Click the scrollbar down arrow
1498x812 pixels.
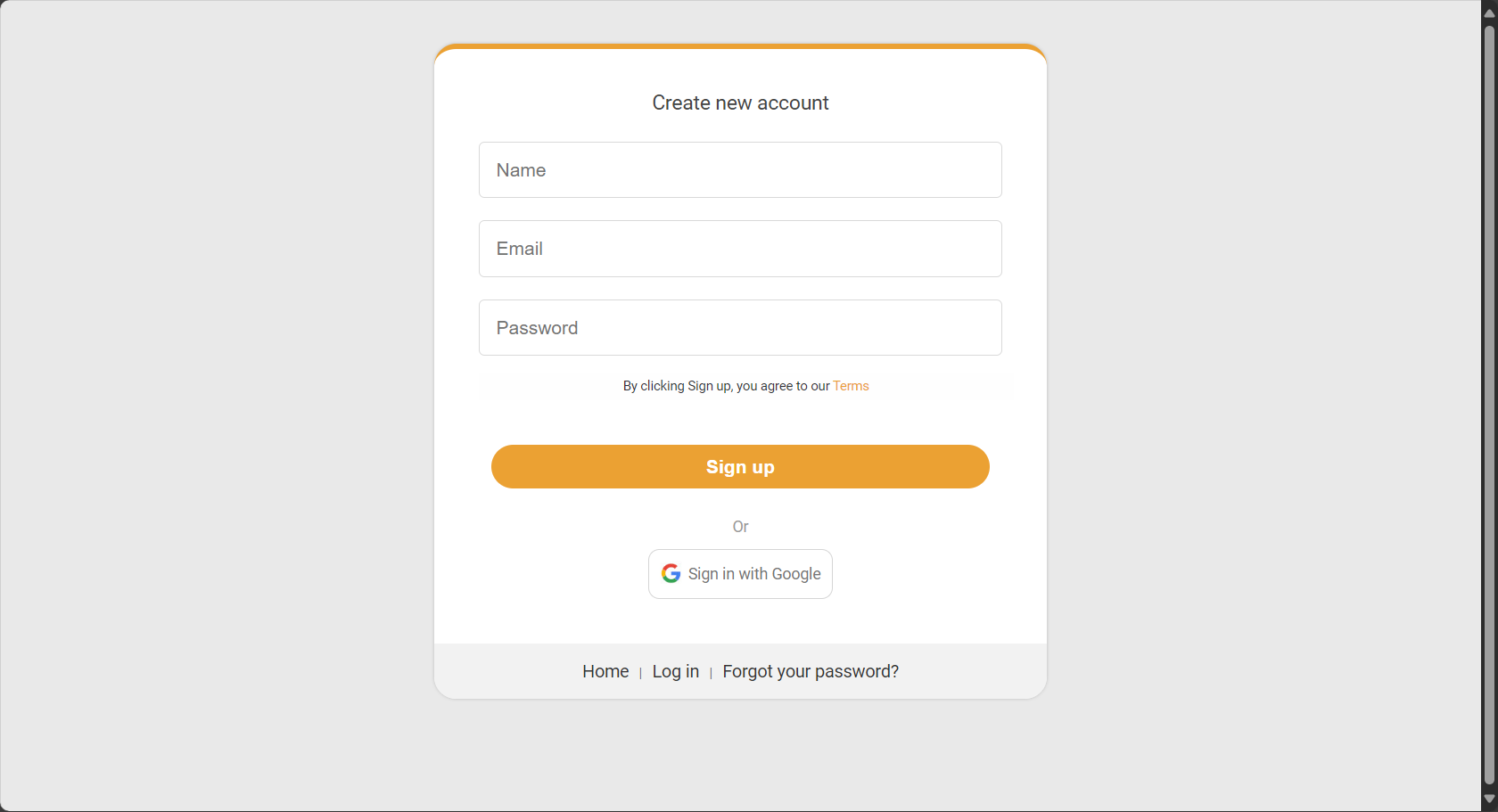(x=1489, y=799)
